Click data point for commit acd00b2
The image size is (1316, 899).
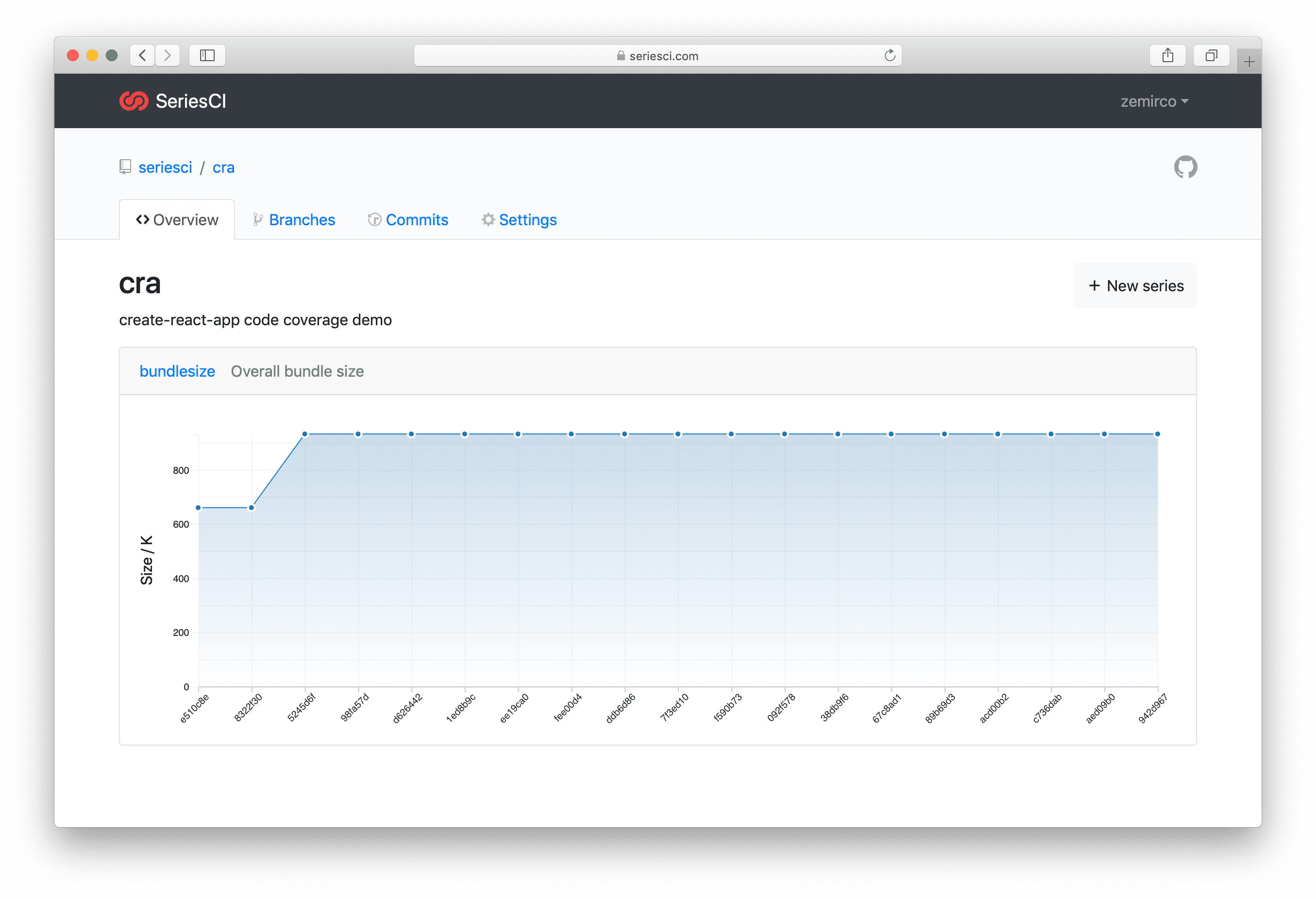click(x=998, y=434)
